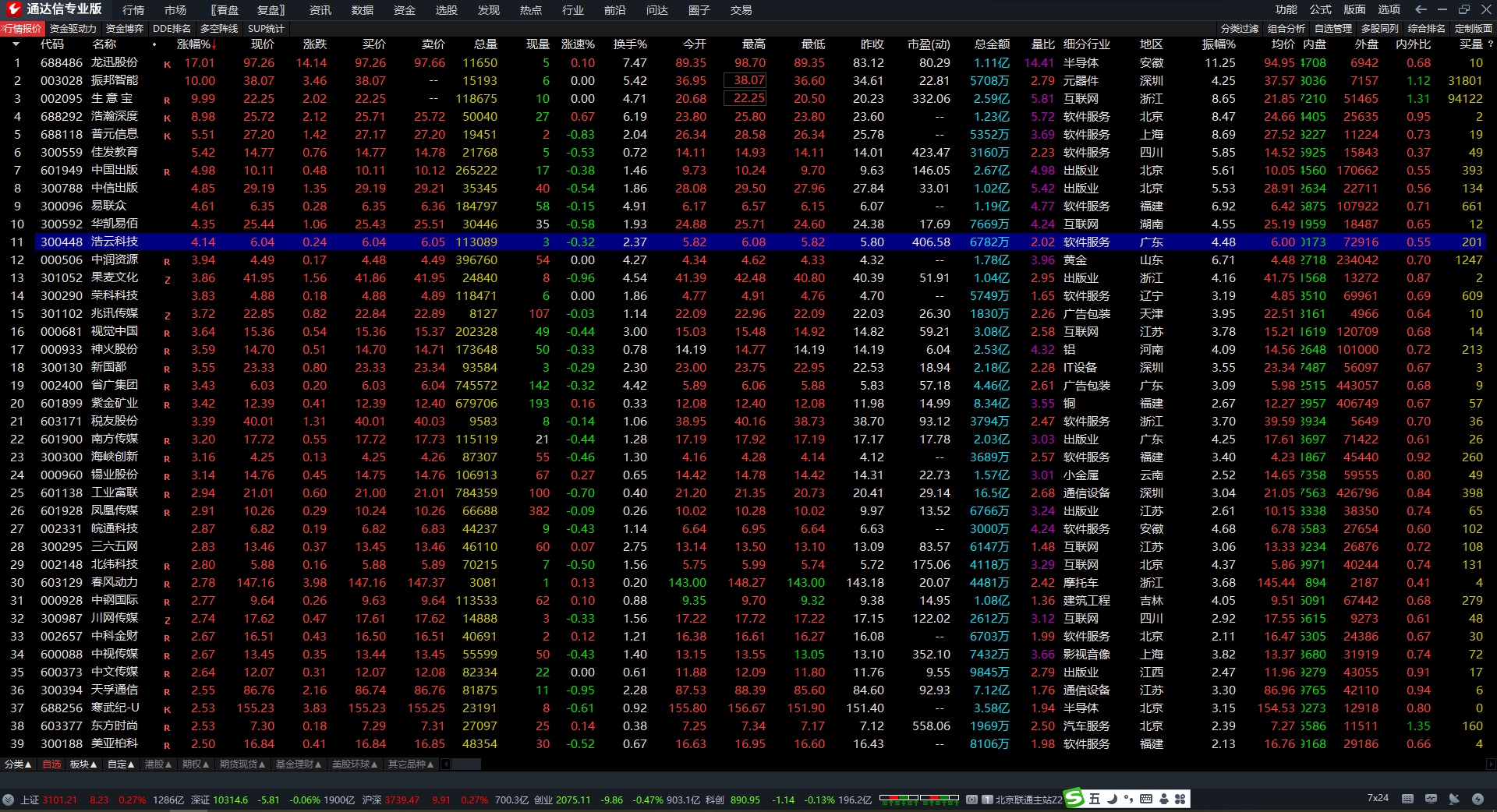Click the question mark help icon by 买量
This screenshot has height=812, width=1497.
click(x=1490, y=44)
